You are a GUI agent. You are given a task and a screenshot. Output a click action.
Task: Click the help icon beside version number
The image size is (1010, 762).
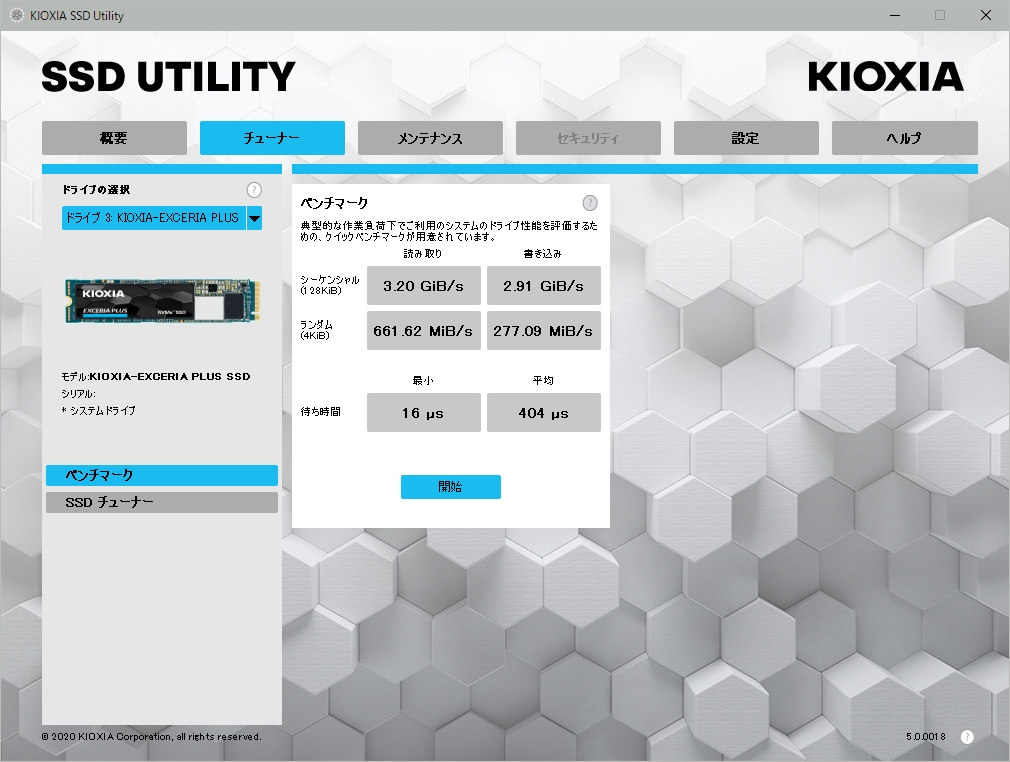[967, 737]
